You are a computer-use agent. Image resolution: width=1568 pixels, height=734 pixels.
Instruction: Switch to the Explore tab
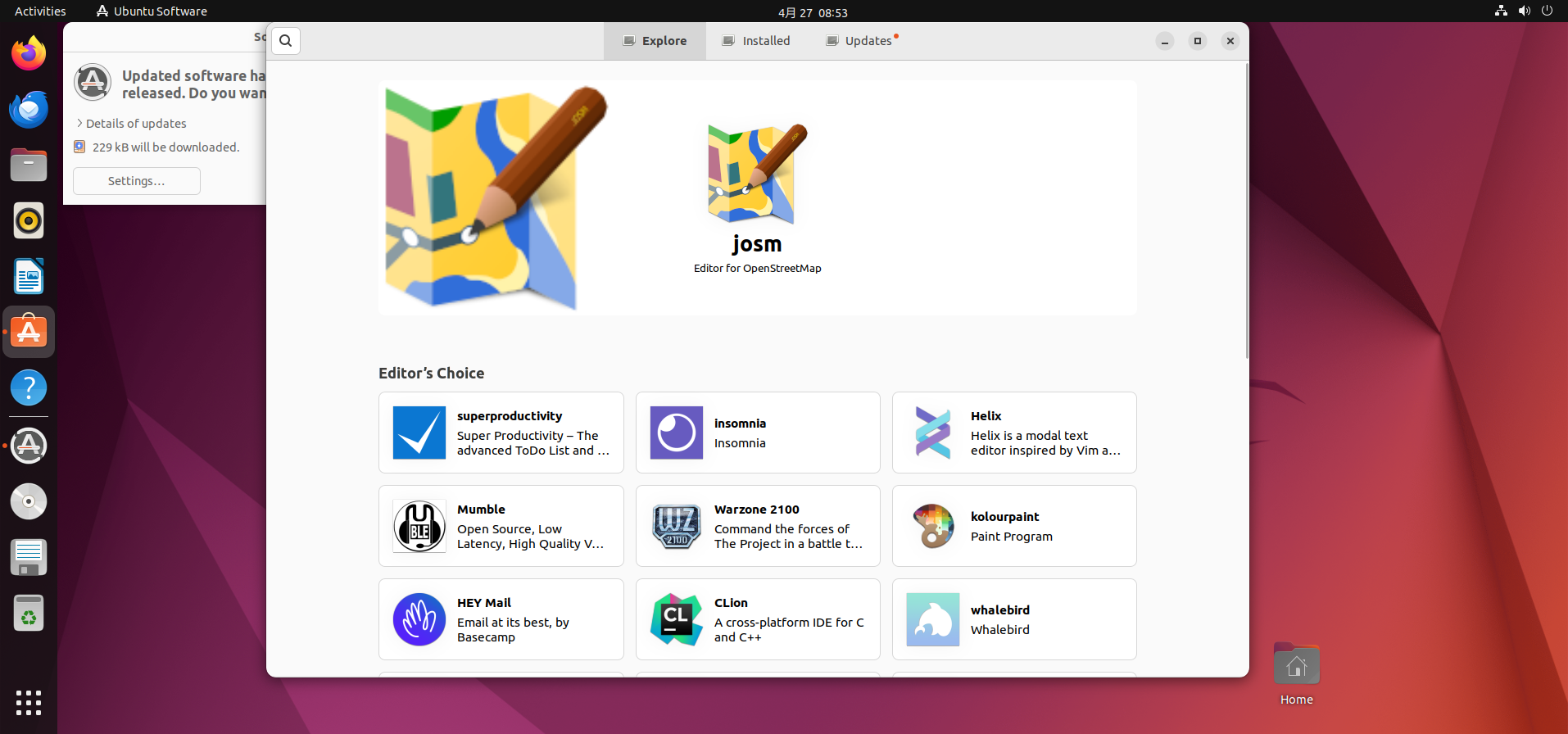coord(655,41)
